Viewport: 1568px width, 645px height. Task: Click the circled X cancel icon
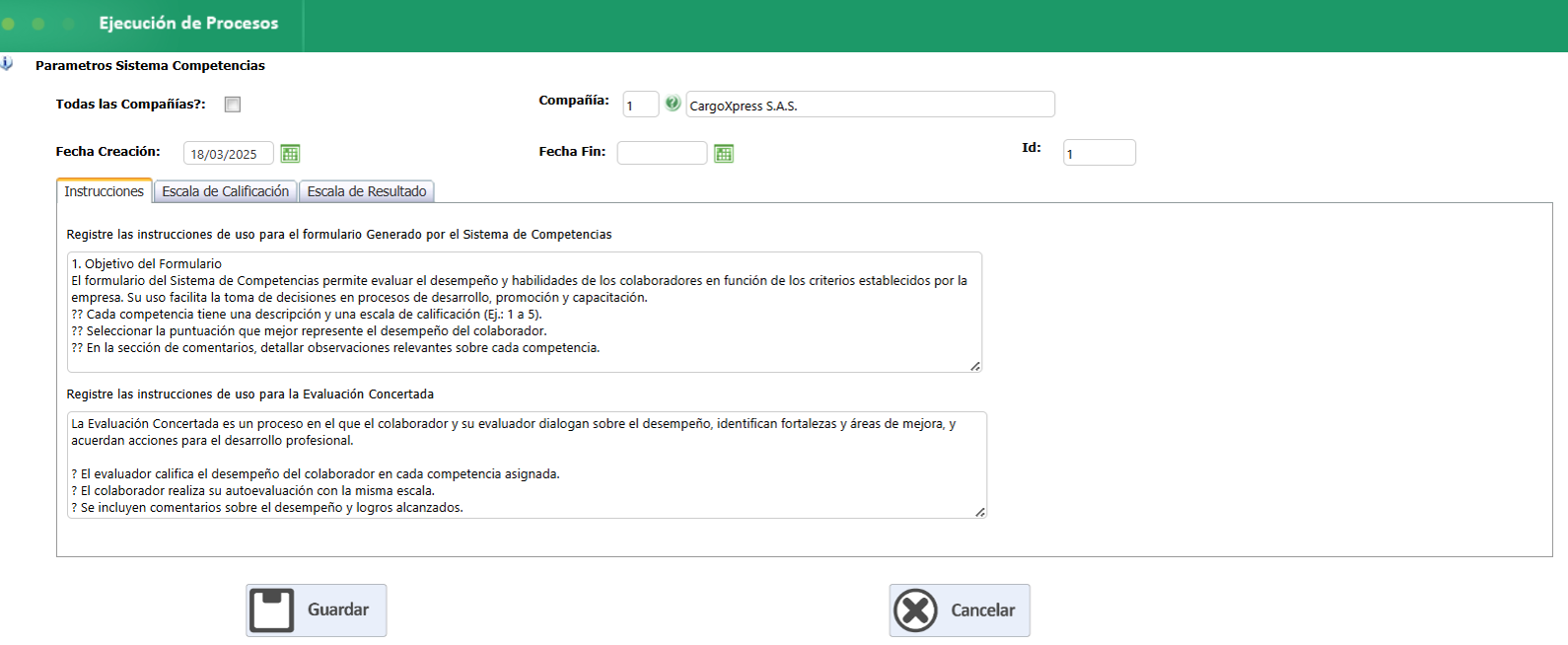(x=915, y=610)
